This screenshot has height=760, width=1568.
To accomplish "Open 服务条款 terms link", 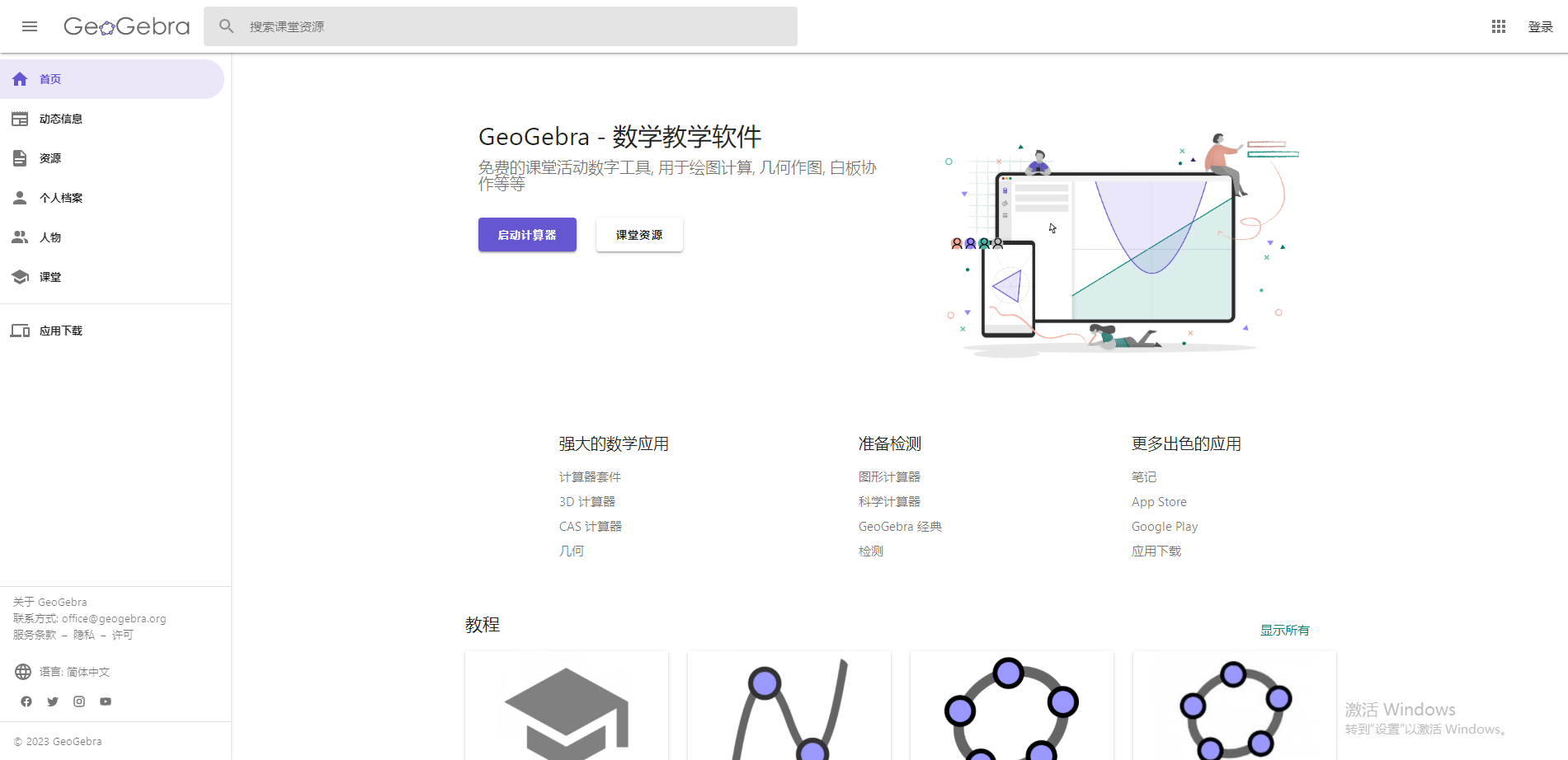I will click(x=35, y=635).
